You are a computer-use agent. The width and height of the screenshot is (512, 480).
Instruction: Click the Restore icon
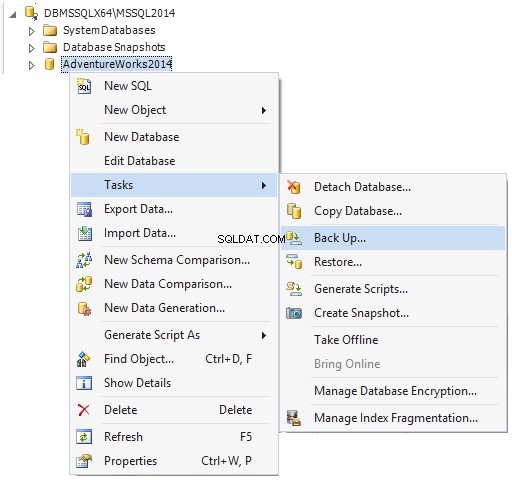click(294, 262)
